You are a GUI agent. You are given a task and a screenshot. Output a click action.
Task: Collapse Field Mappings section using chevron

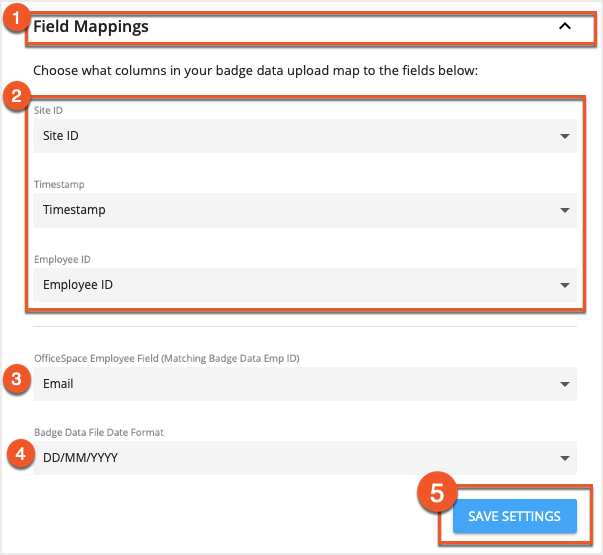pos(565,27)
